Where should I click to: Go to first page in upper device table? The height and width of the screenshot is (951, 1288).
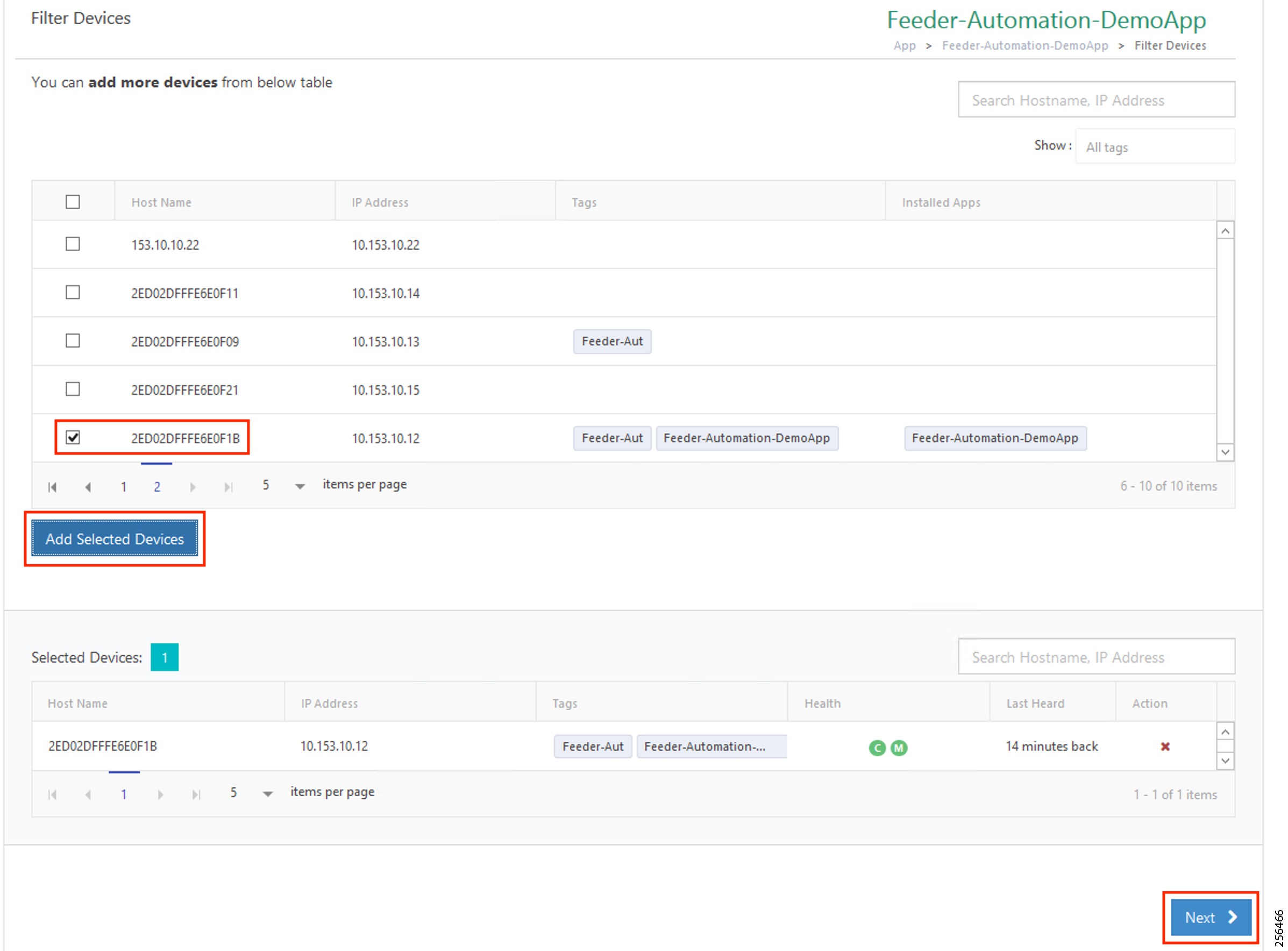(52, 487)
